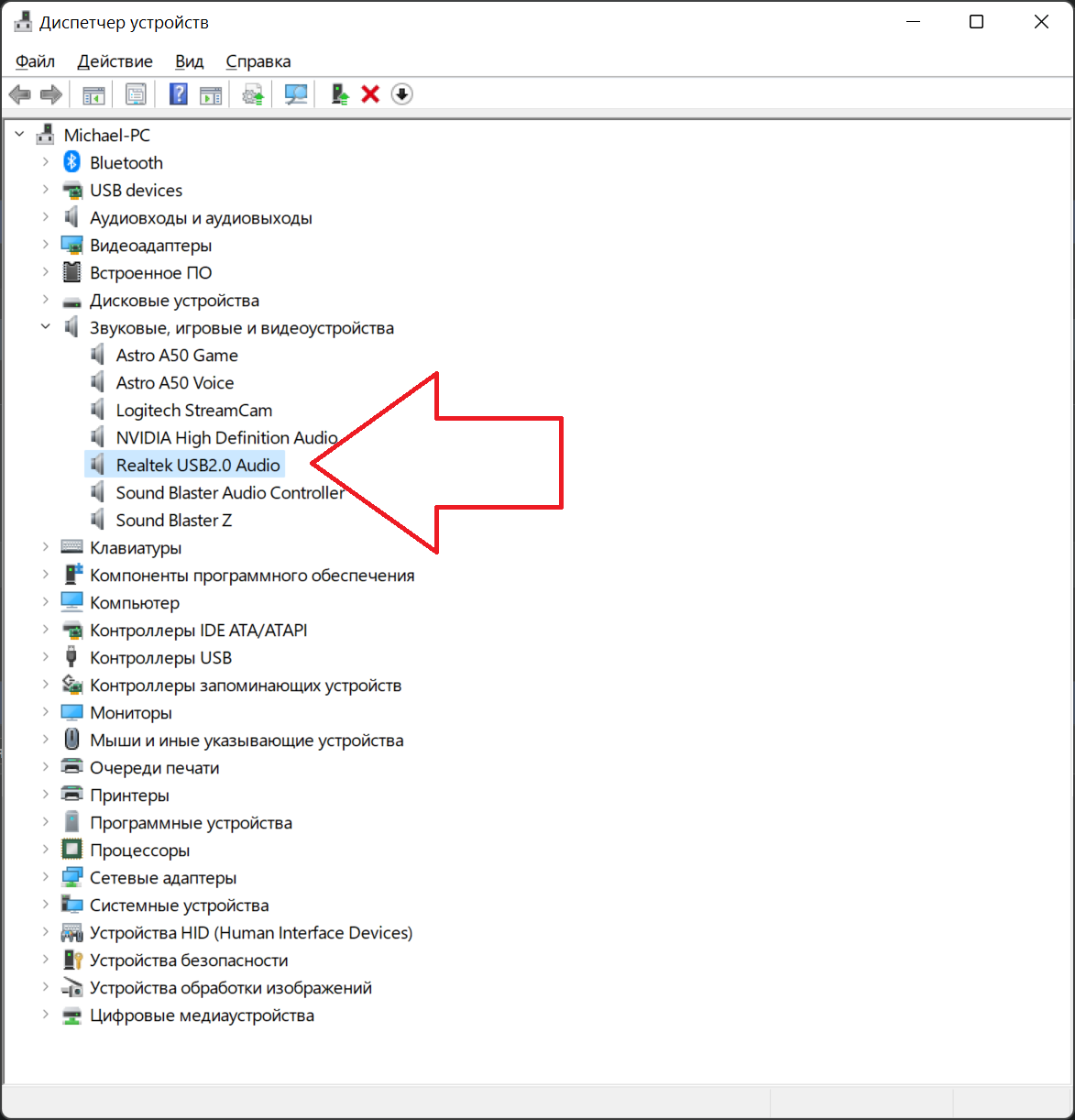The image size is (1075, 1120).
Task: Select Astro A50 Game device
Action: coord(177,356)
